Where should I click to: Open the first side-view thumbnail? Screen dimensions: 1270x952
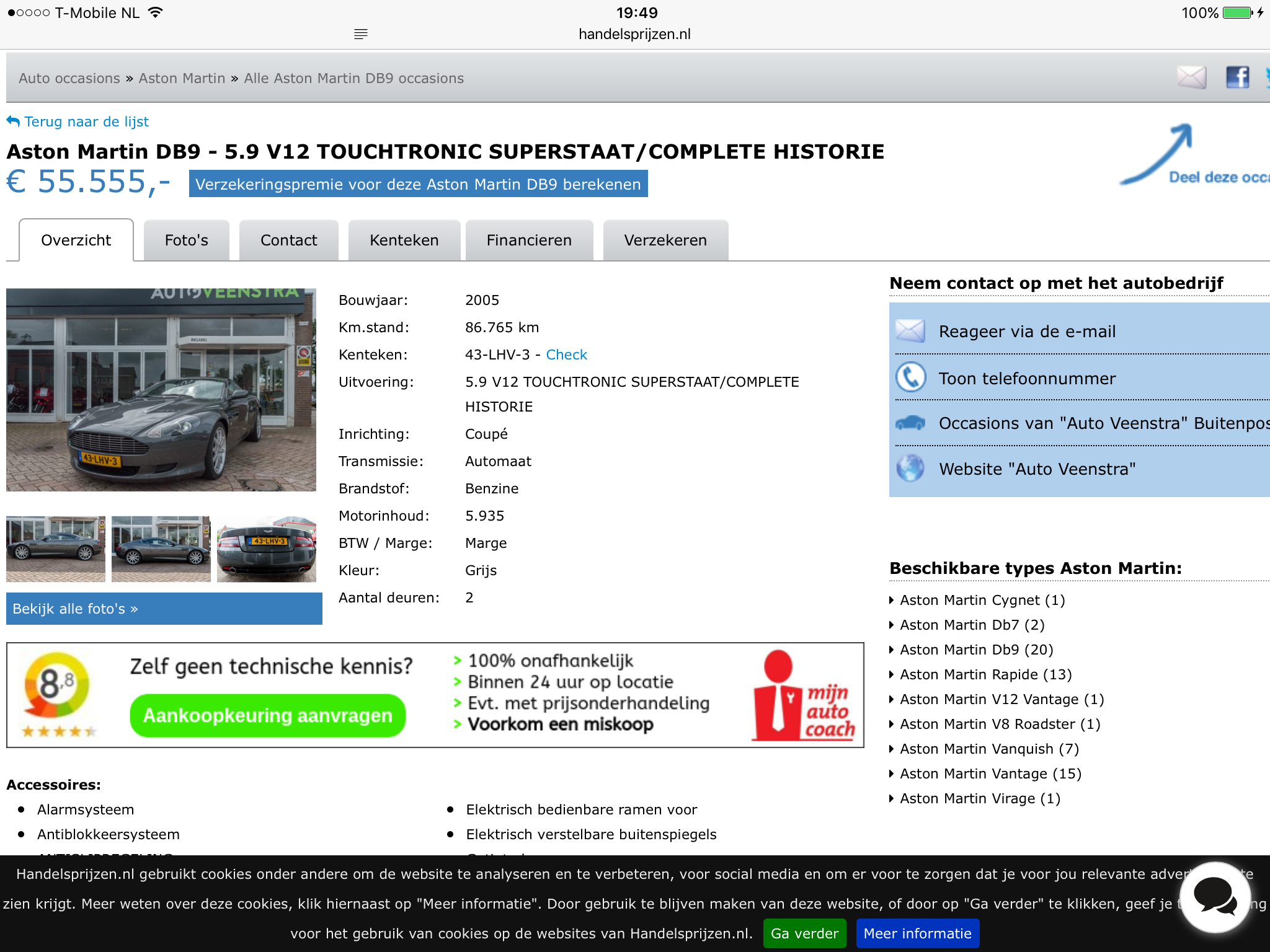click(56, 549)
